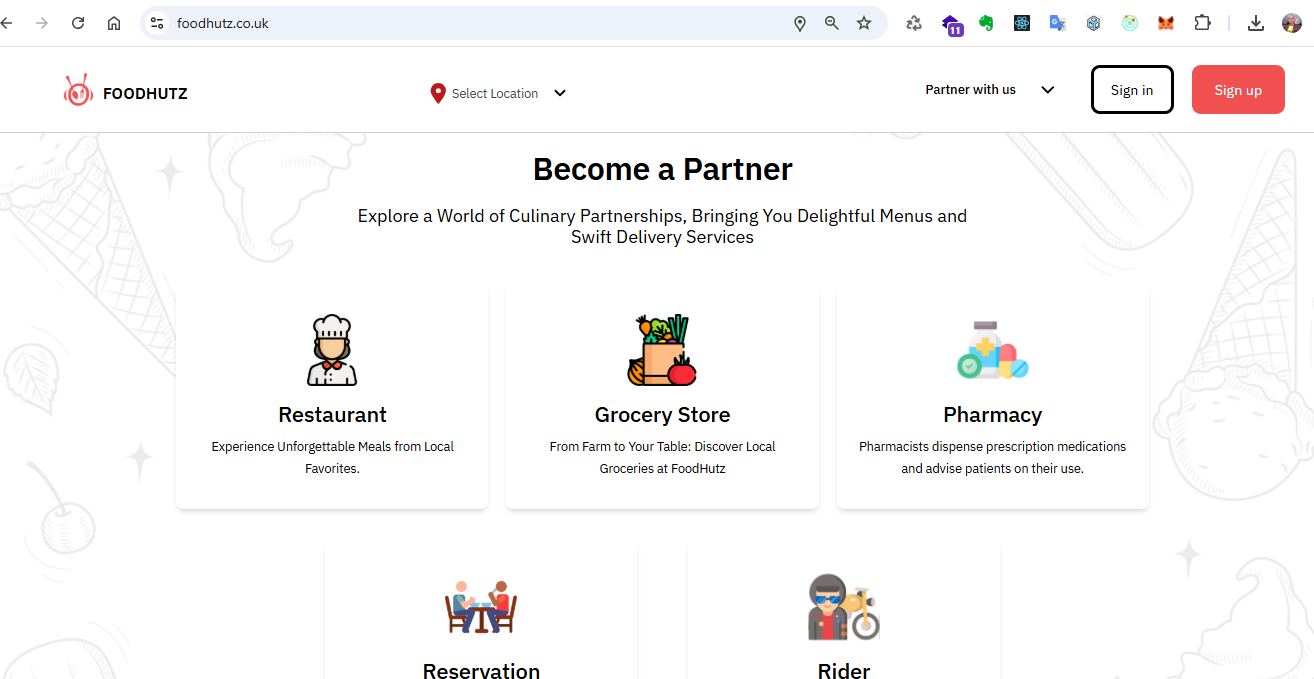This screenshot has height=679, width=1314.
Task: Expand the Select Location dropdown
Action: 560,93
